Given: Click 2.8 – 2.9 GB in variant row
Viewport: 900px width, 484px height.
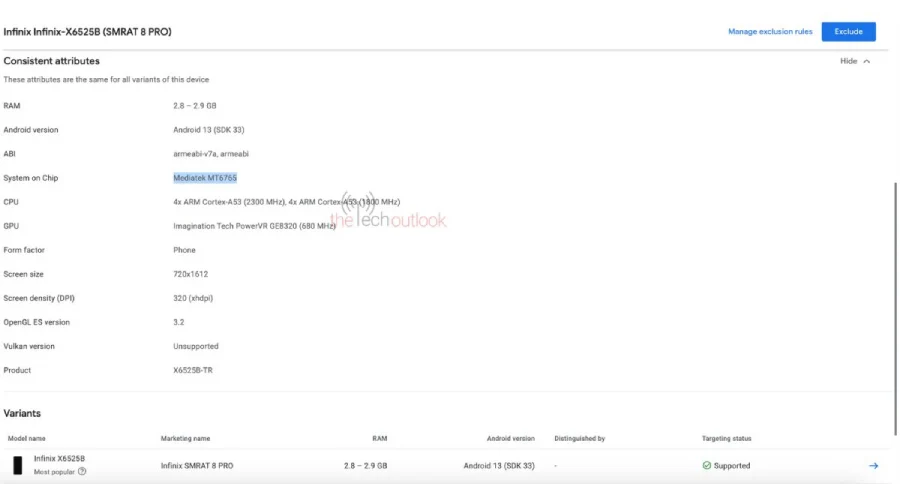Looking at the screenshot, I should point(366,466).
